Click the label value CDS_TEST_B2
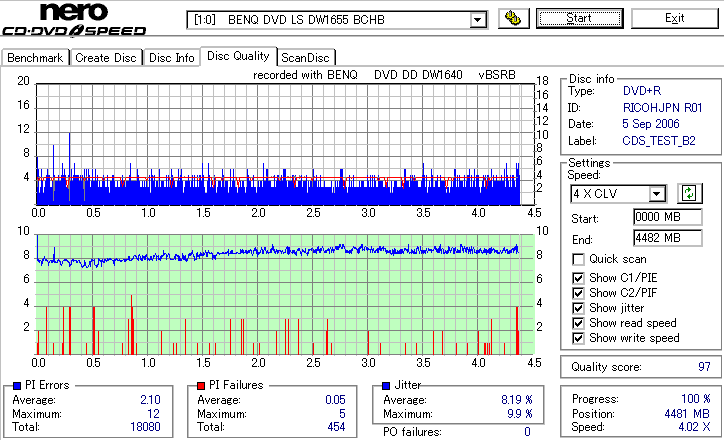724x441 pixels. click(659, 141)
